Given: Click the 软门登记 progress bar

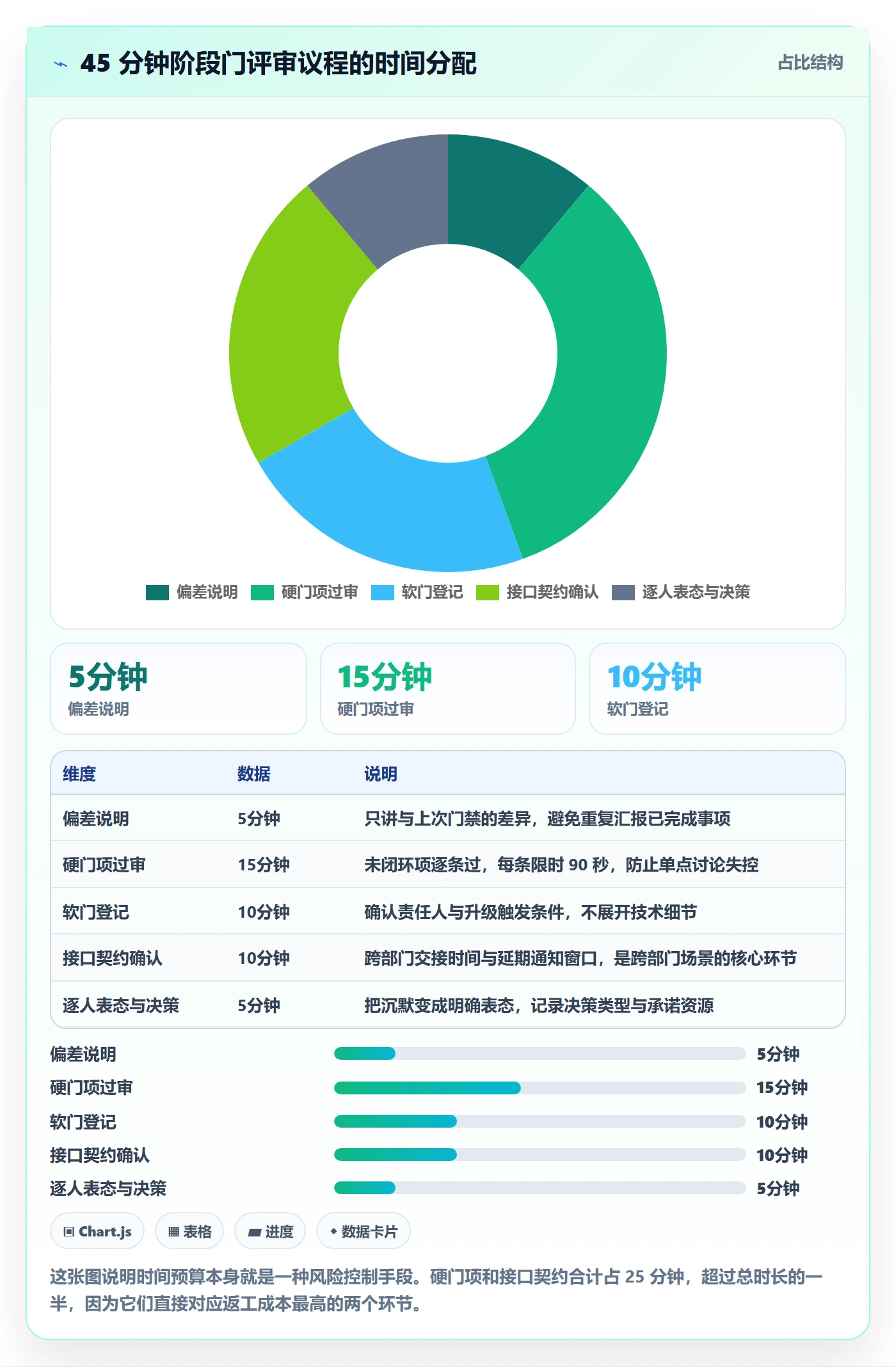Looking at the screenshot, I should 540,1121.
